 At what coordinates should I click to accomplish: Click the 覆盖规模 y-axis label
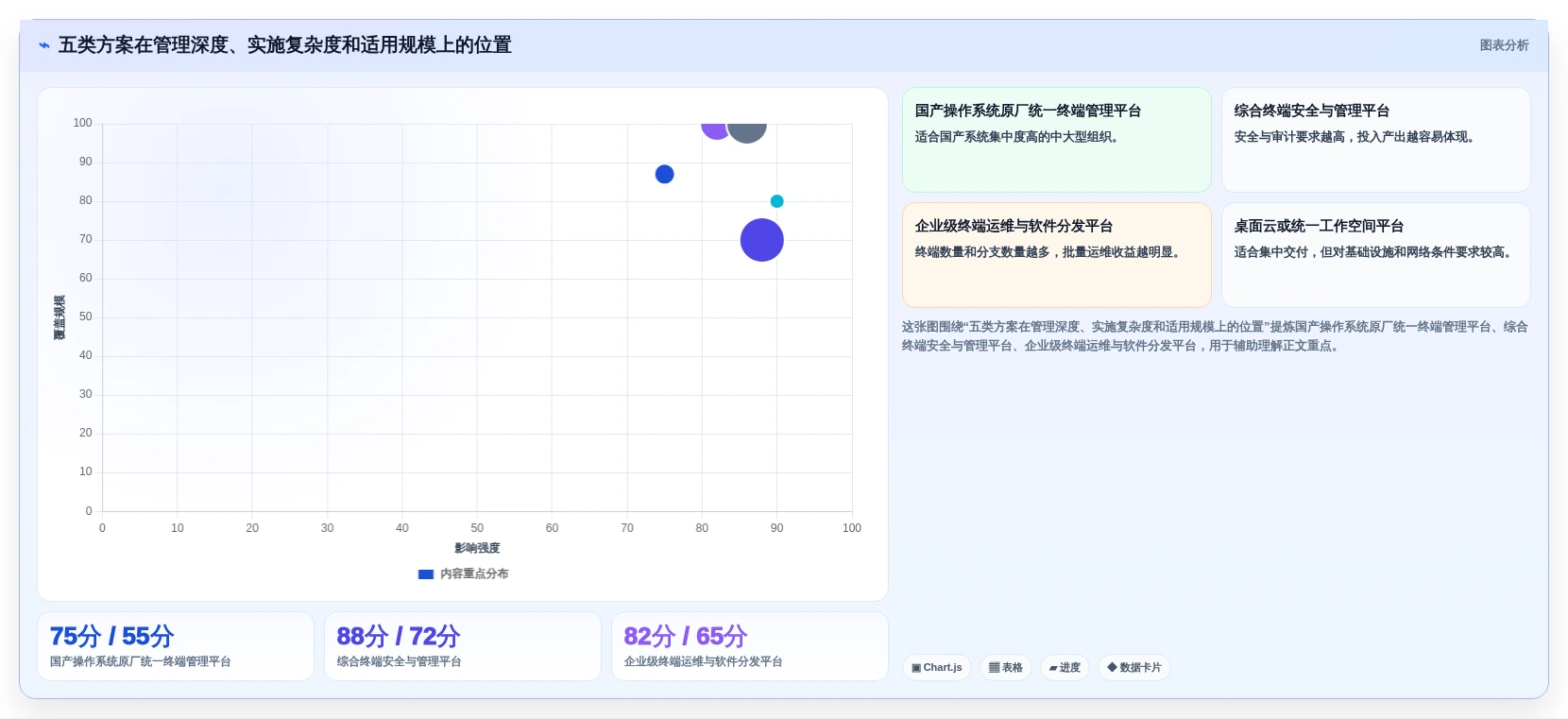point(60,317)
